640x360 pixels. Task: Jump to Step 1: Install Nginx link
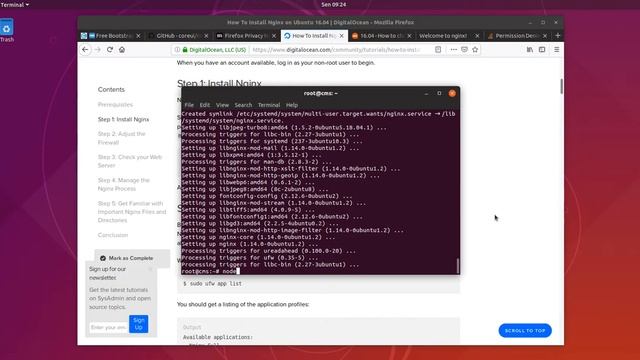(123, 119)
